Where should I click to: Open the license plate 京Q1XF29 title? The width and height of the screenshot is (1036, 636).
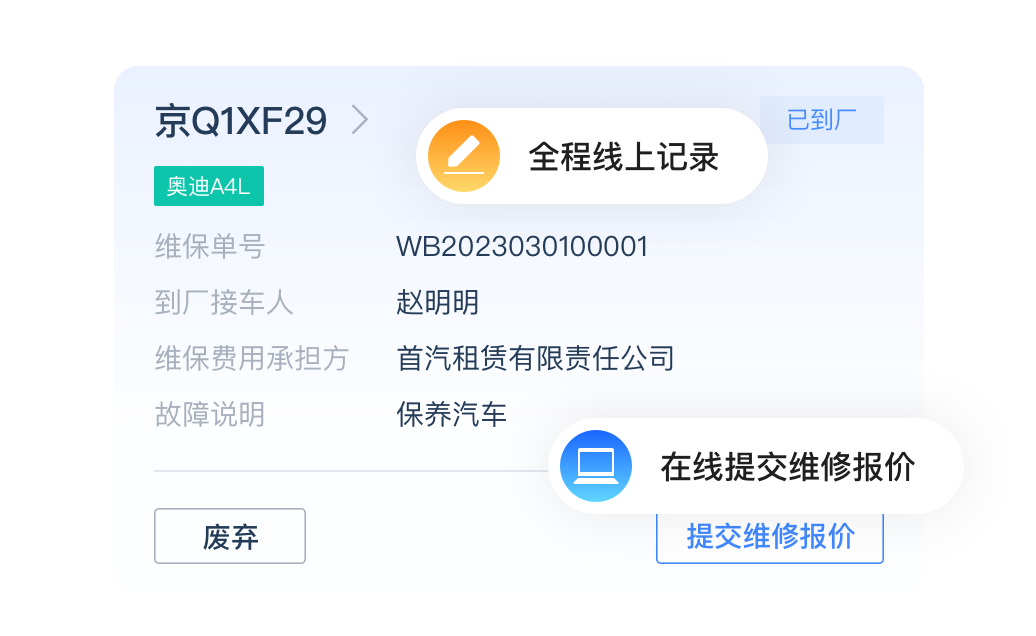241,122
